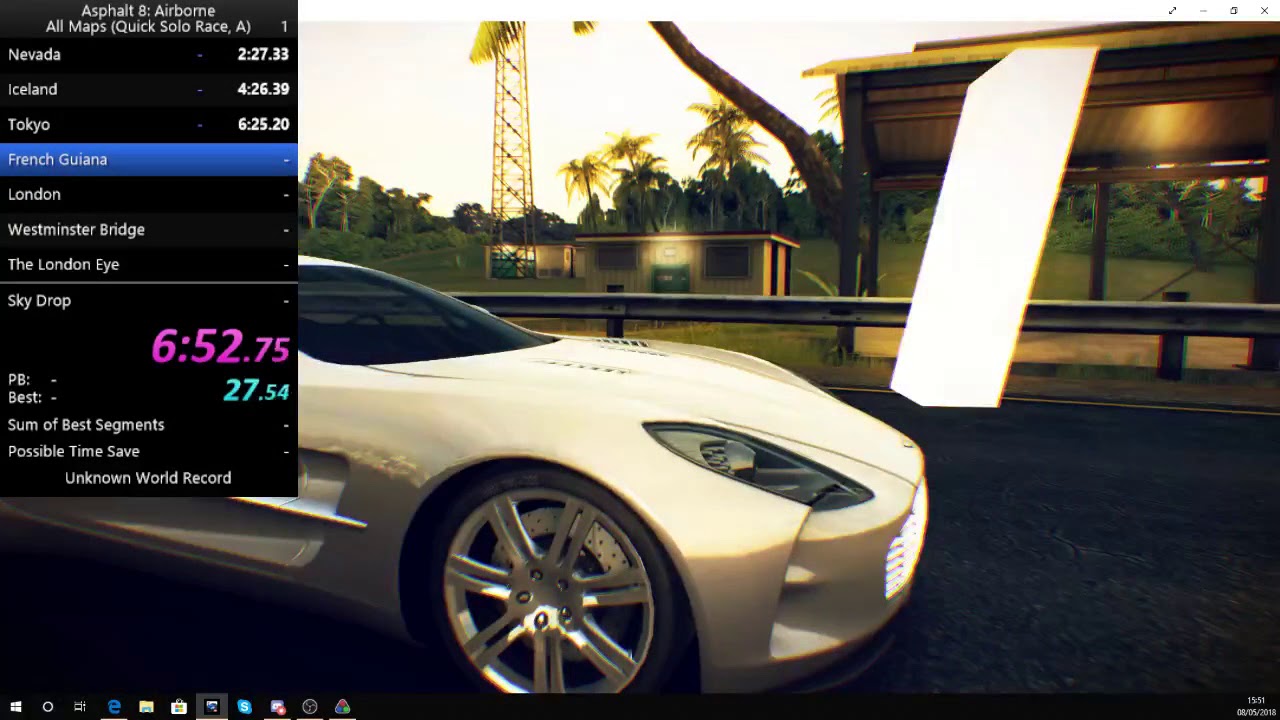
Task: Close the Asphalt 8 game window
Action: pos(1264,11)
